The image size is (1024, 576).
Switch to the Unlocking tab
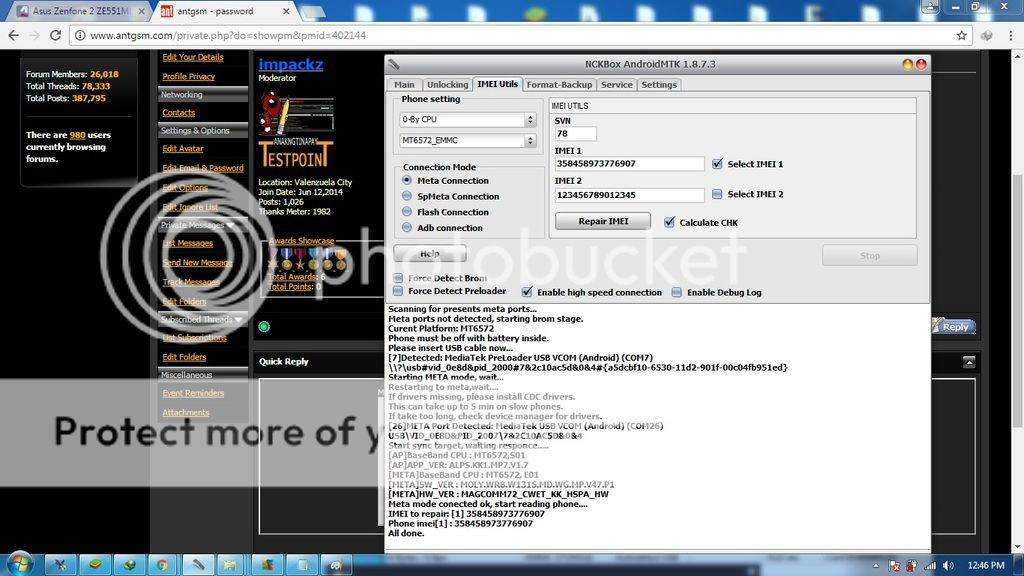tap(446, 85)
